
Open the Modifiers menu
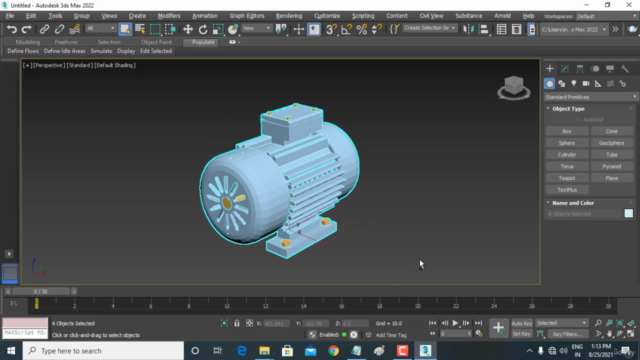[x=169, y=16]
